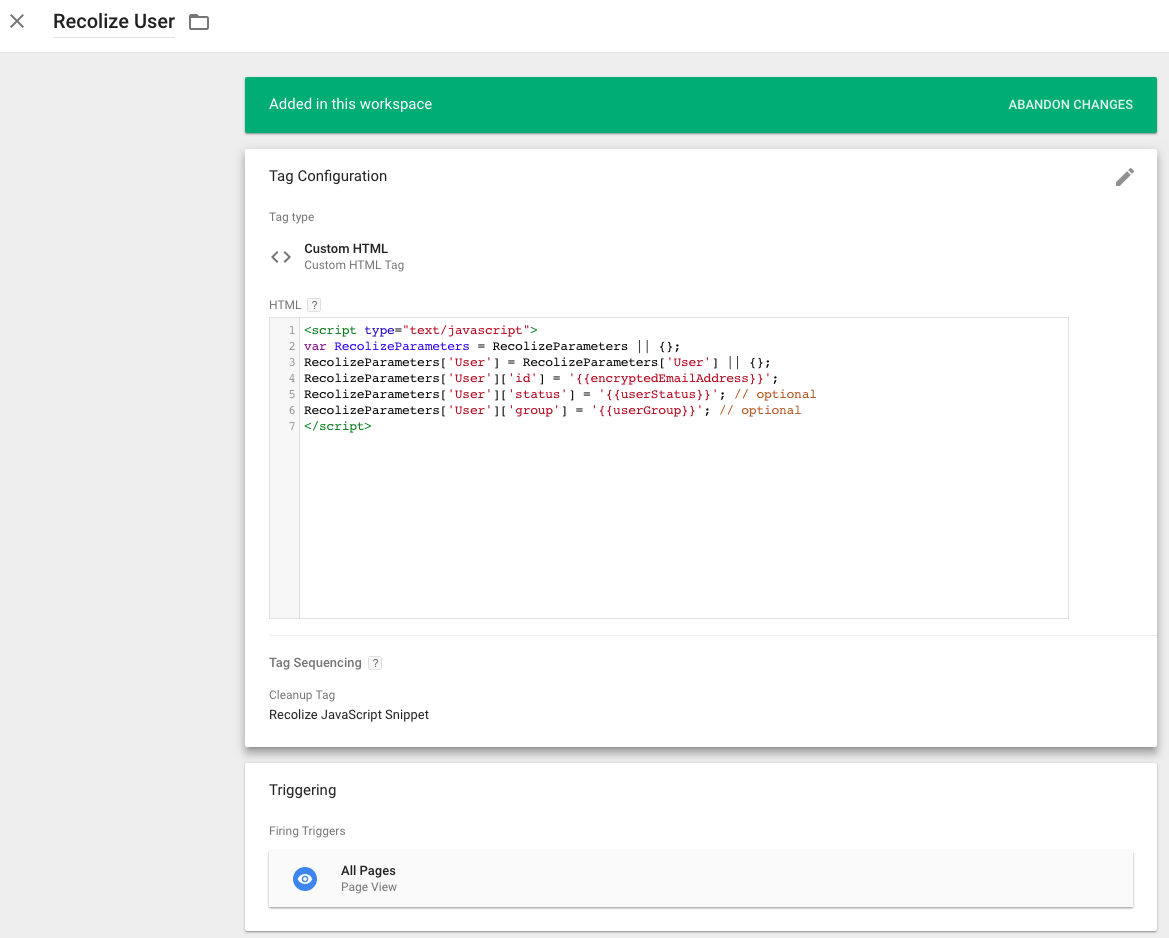
Task: Click line number 3 in code gutter
Action: [292, 362]
